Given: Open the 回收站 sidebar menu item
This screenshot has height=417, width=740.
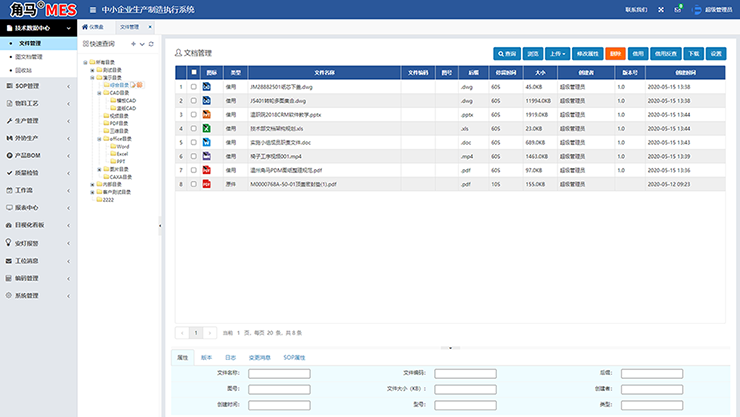Looking at the screenshot, I should [25, 70].
